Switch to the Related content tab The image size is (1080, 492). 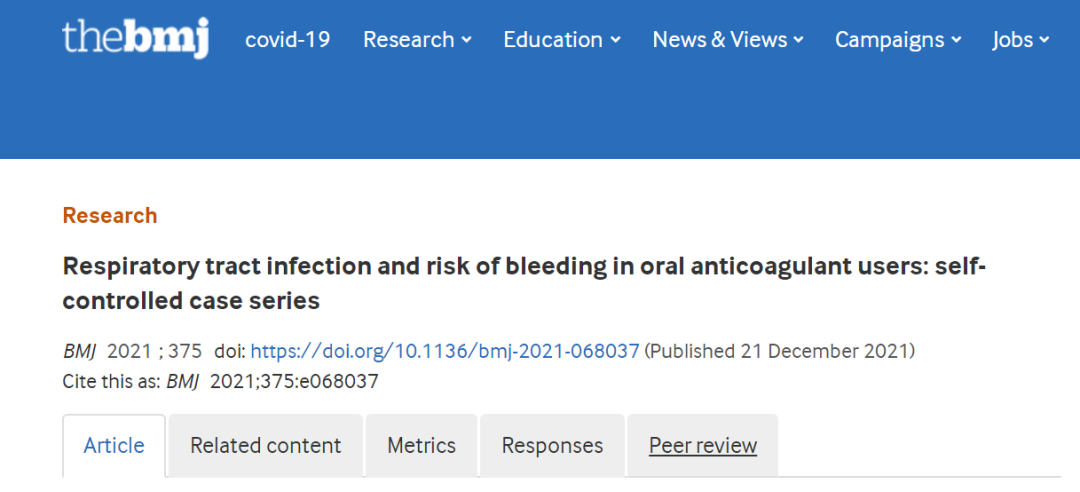266,446
